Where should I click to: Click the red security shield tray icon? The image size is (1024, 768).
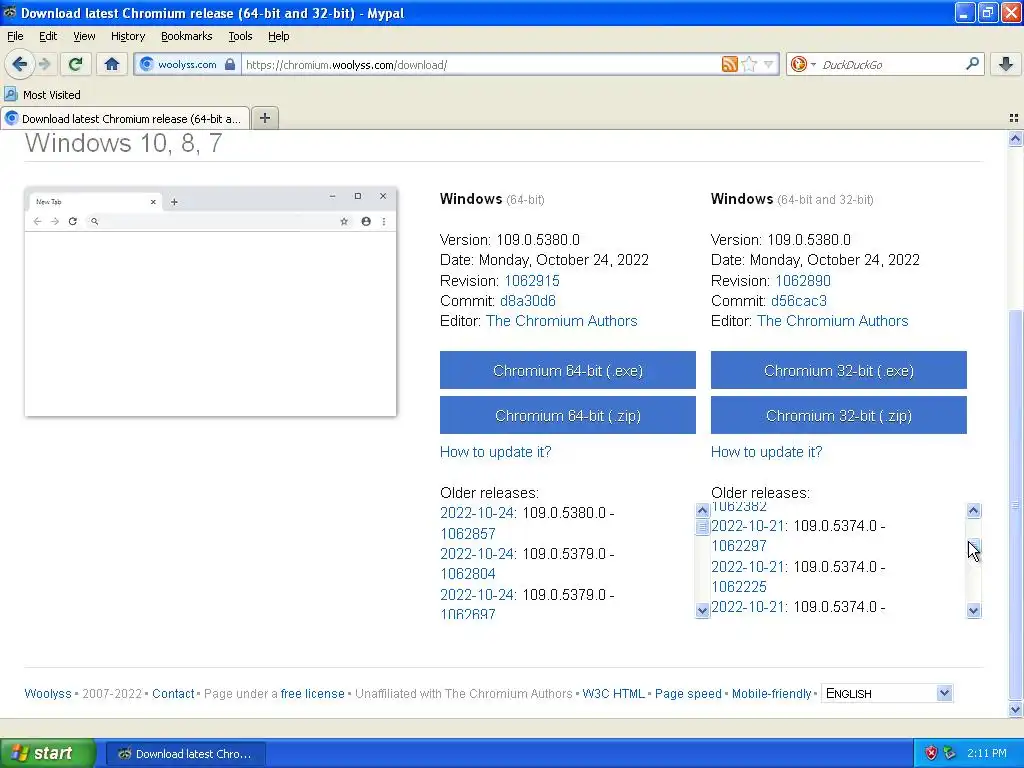[931, 753]
